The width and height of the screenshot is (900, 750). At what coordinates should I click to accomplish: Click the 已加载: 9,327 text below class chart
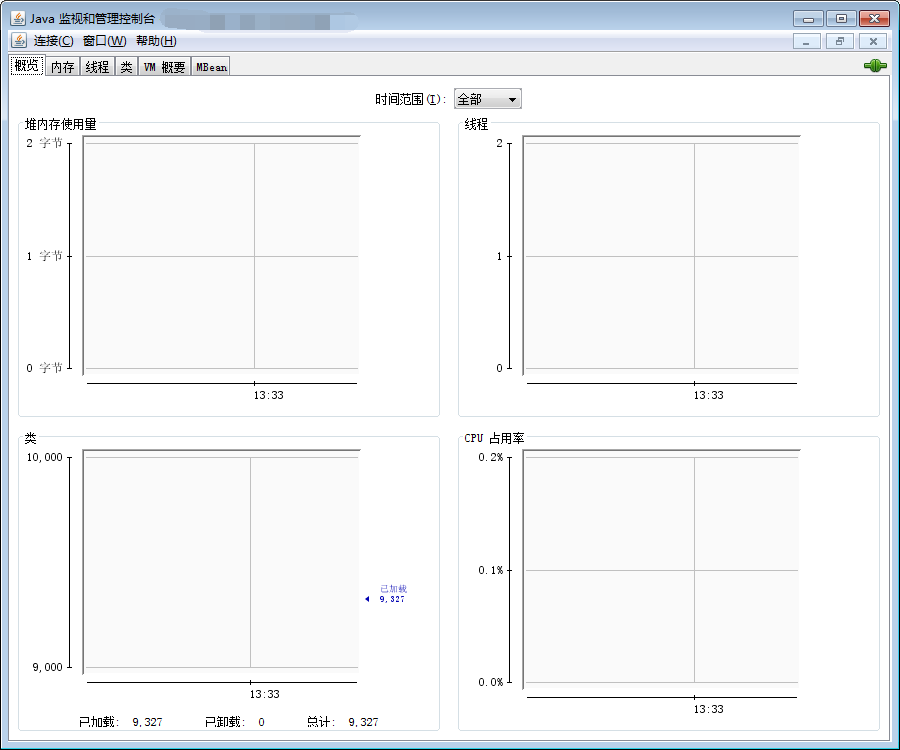coord(121,722)
